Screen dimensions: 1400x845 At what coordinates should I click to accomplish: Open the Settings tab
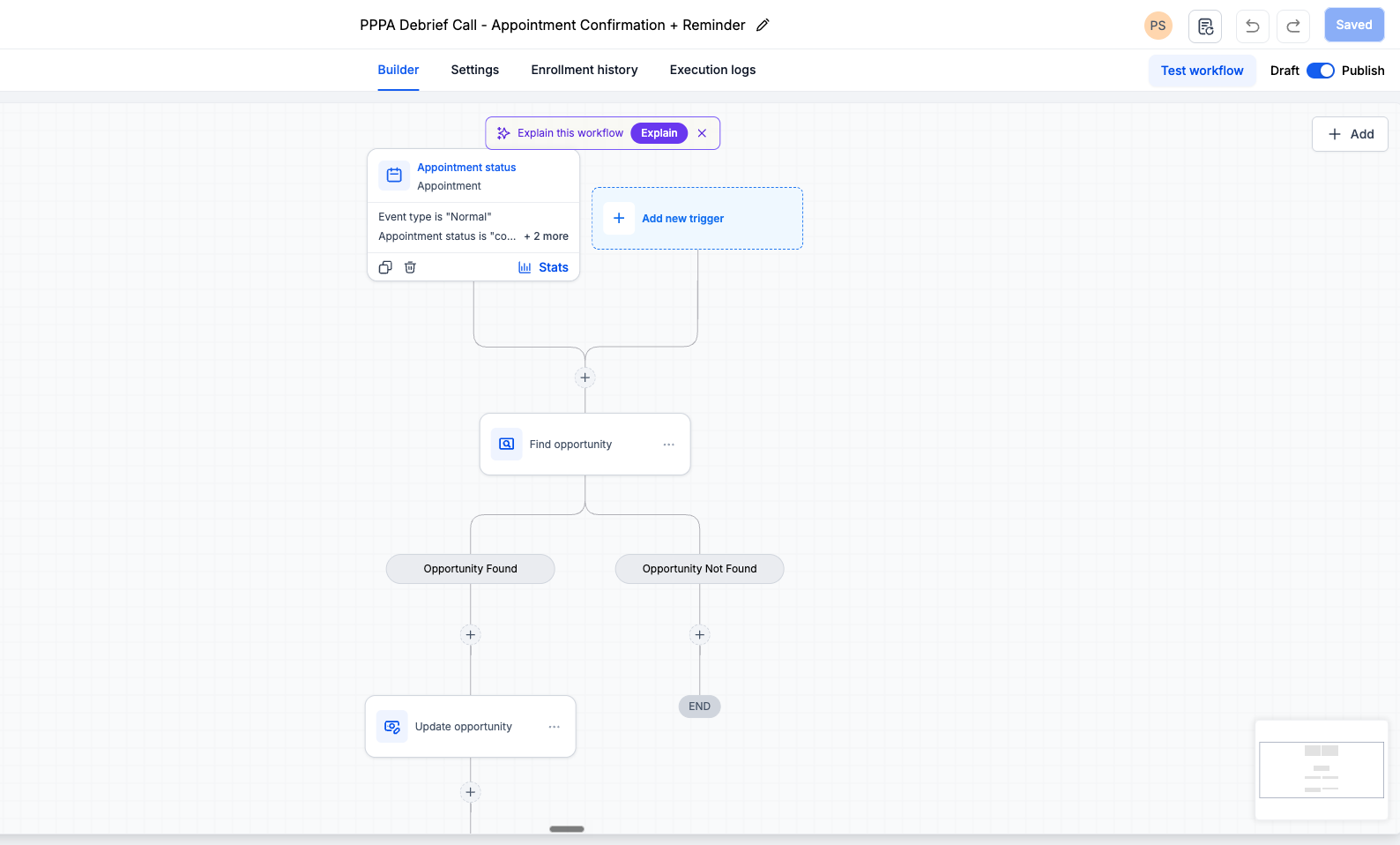tap(475, 70)
